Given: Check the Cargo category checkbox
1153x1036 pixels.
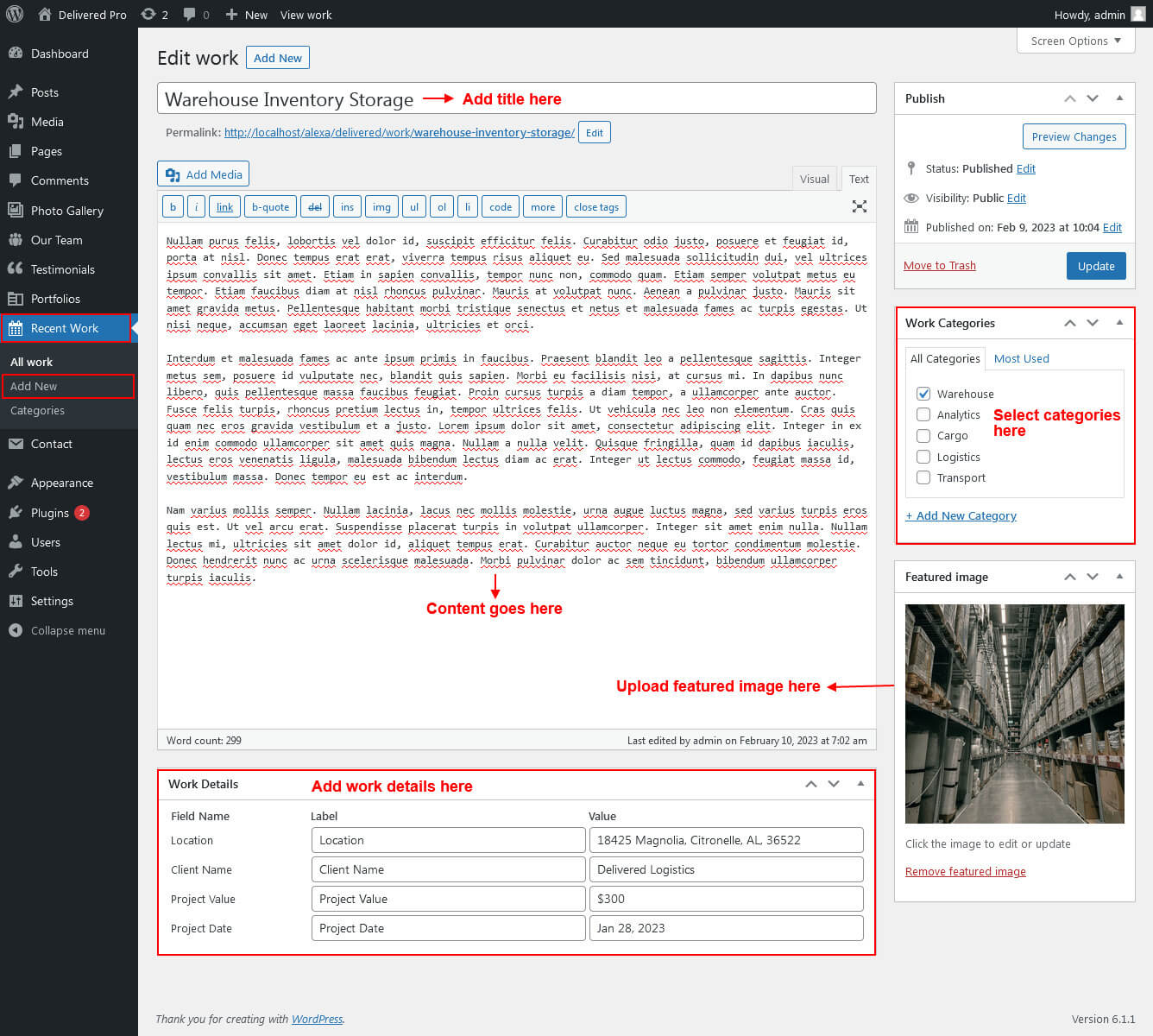Looking at the screenshot, I should [x=923, y=435].
